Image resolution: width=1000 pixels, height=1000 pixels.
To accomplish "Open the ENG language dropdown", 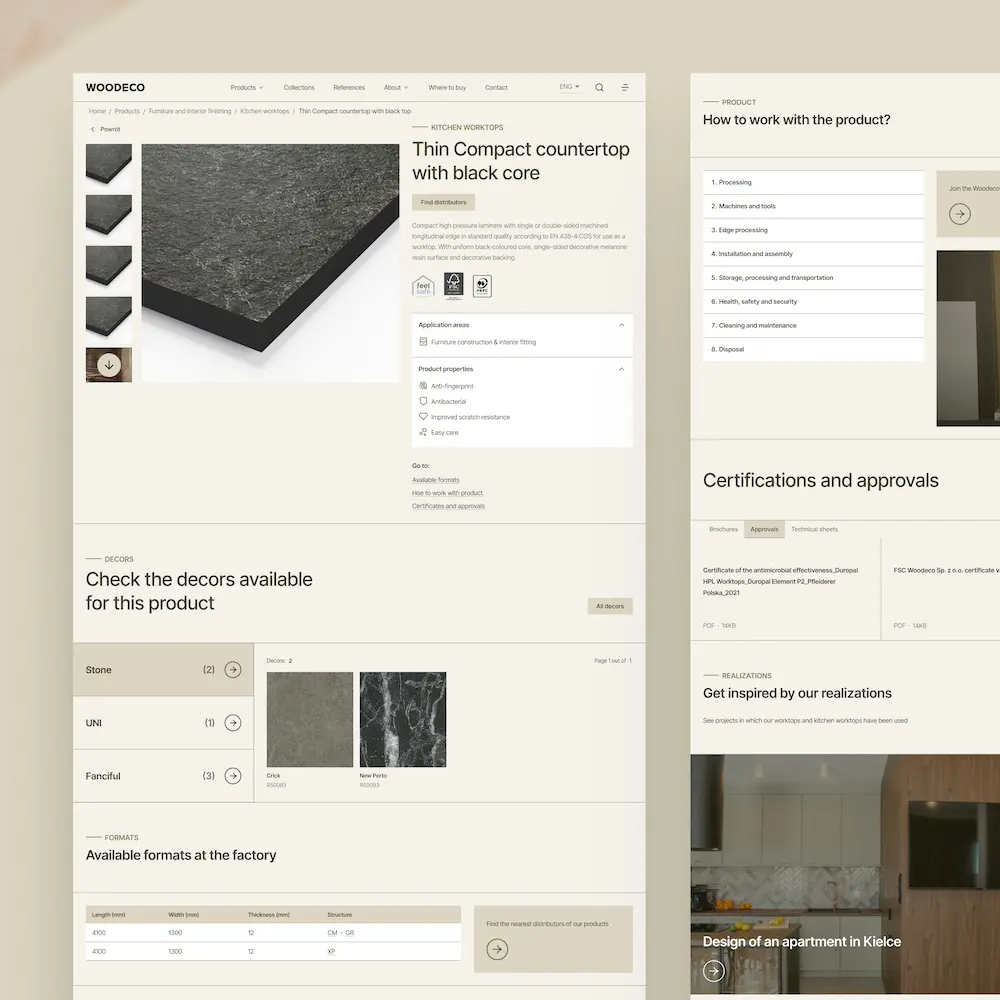I will [569, 87].
